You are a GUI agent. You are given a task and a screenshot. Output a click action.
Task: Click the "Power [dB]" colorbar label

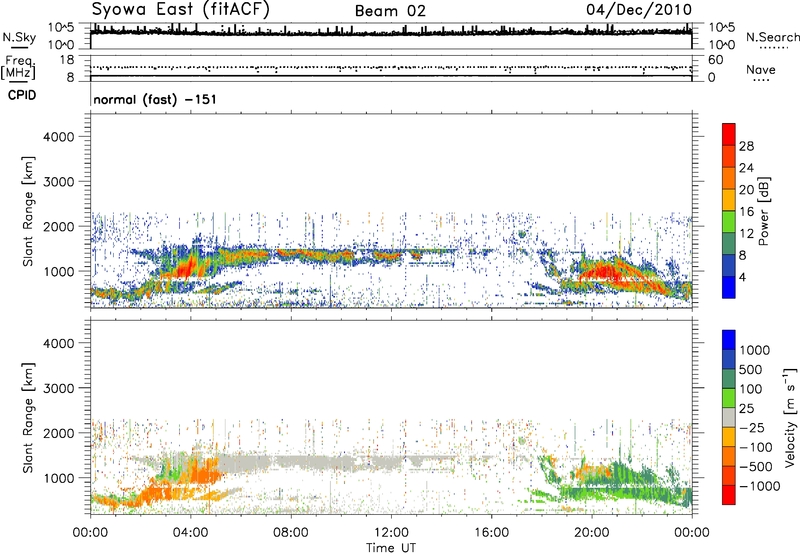764,211
